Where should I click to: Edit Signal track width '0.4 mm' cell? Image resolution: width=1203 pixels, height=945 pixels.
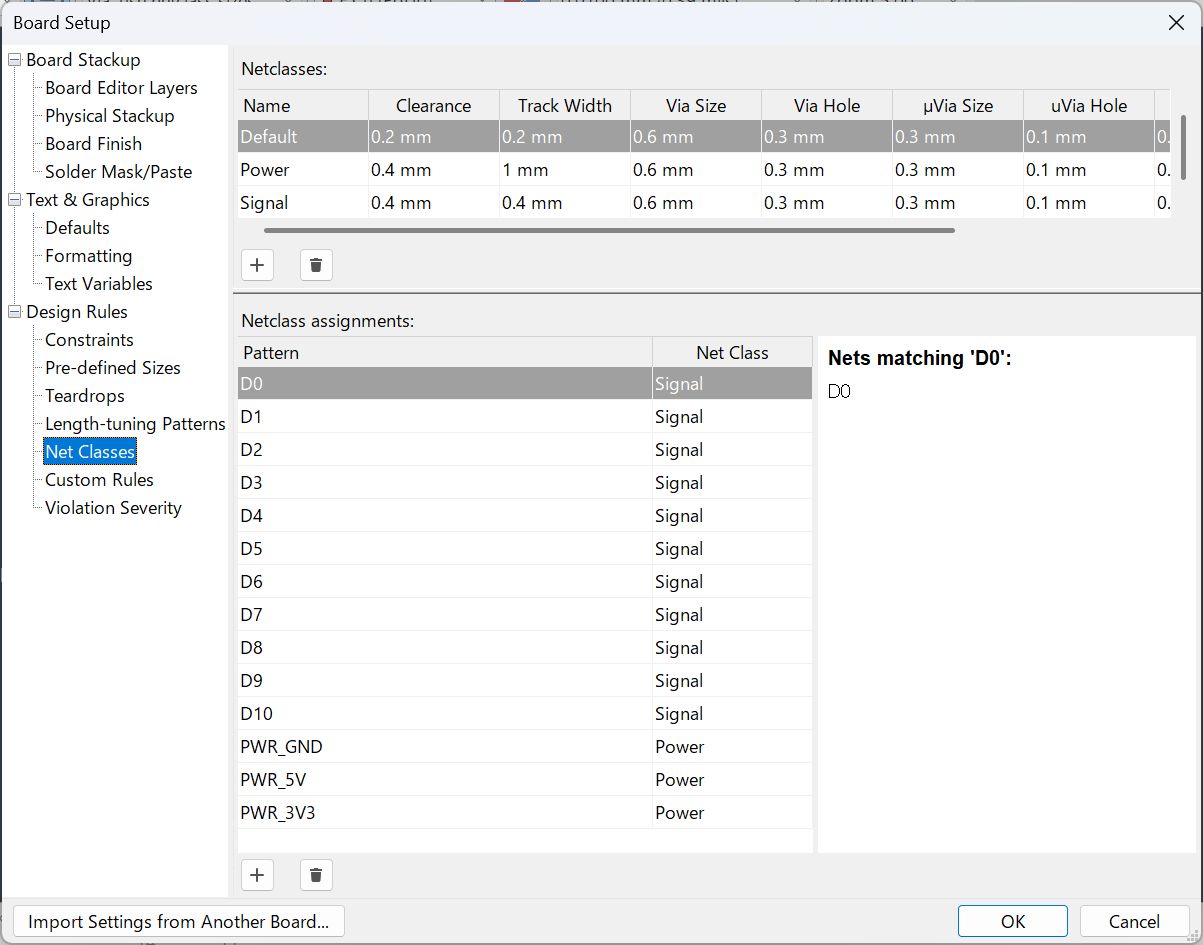point(565,203)
